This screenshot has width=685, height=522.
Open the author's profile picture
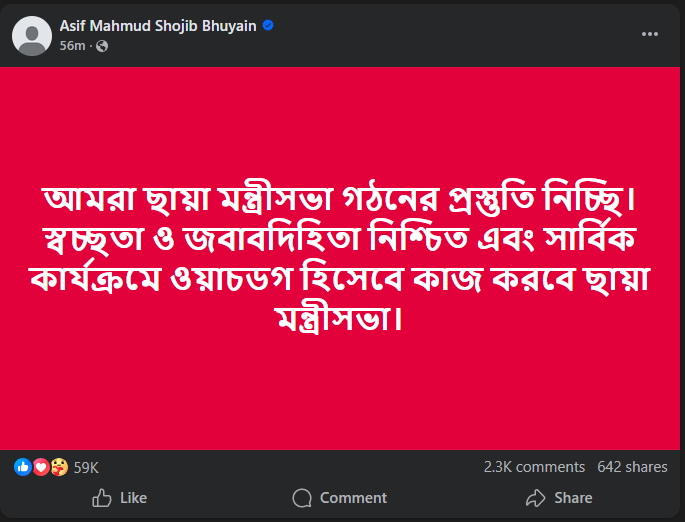(x=33, y=36)
